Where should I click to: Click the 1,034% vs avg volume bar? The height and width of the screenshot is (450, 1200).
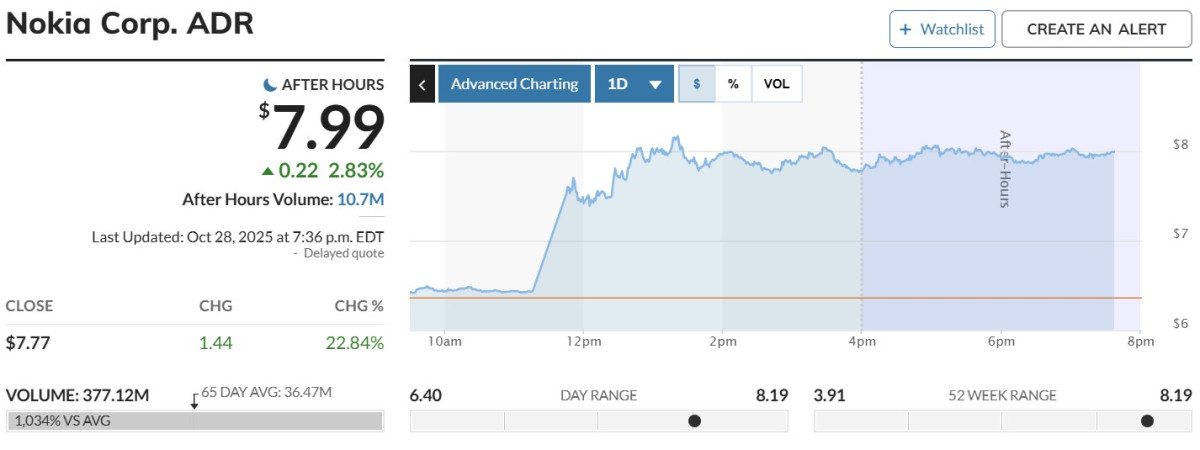point(195,421)
